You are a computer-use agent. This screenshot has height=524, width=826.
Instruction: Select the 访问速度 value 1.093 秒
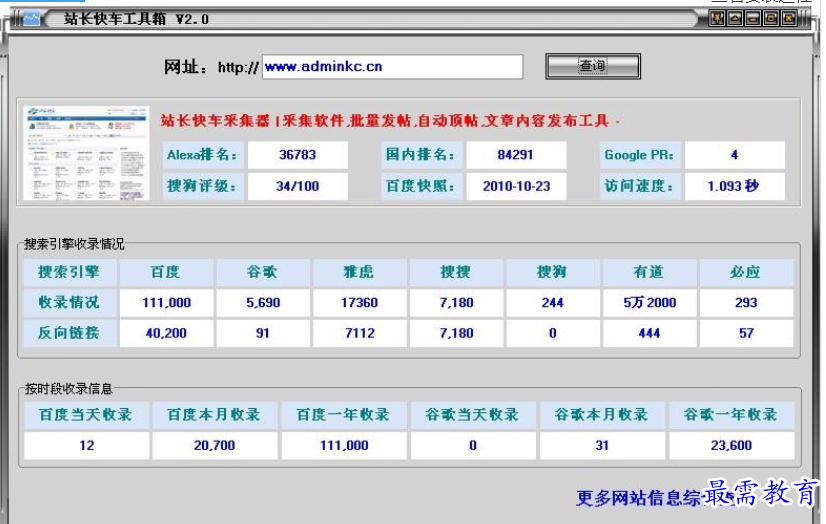[x=734, y=186]
